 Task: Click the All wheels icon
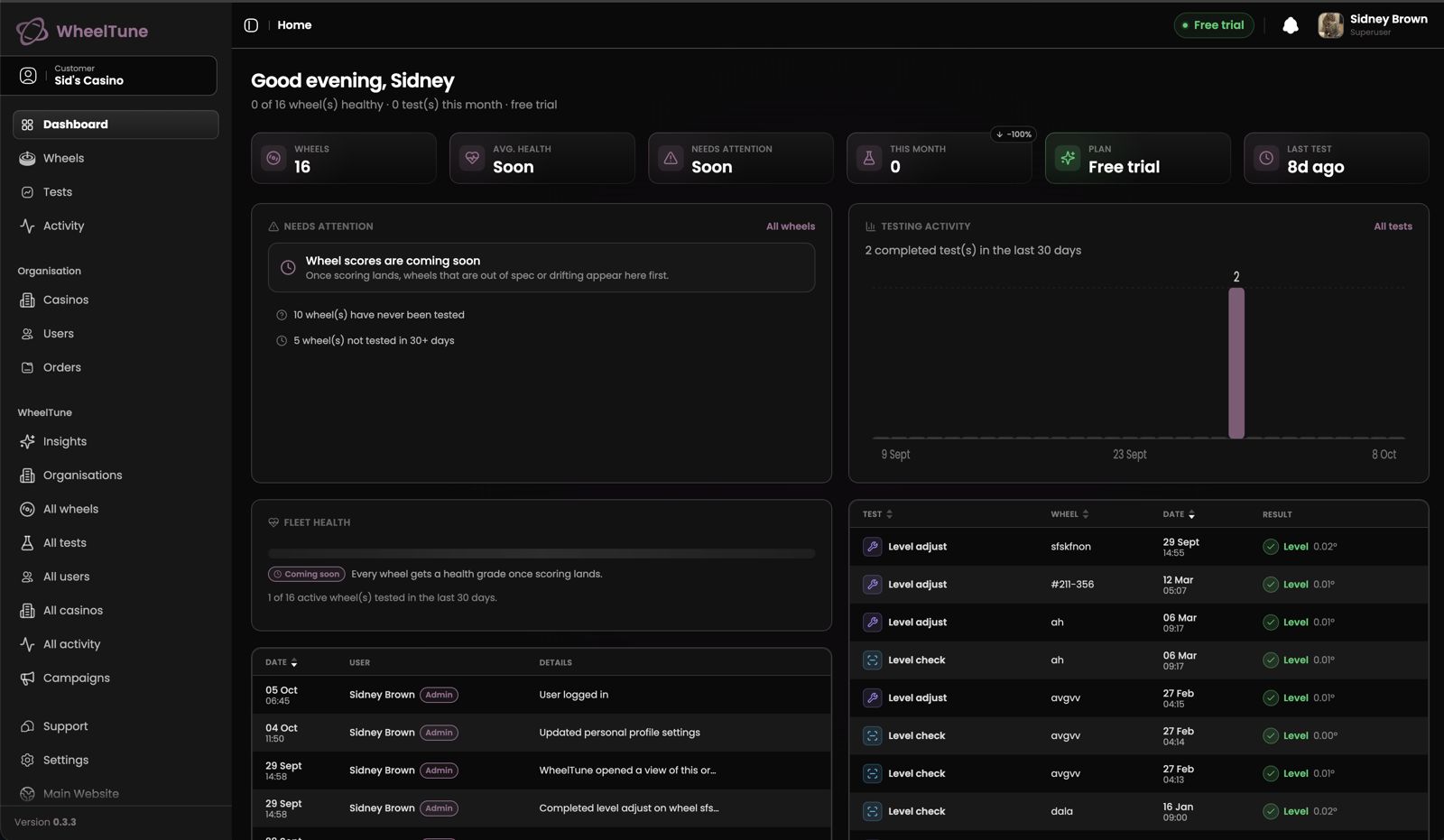pos(27,509)
